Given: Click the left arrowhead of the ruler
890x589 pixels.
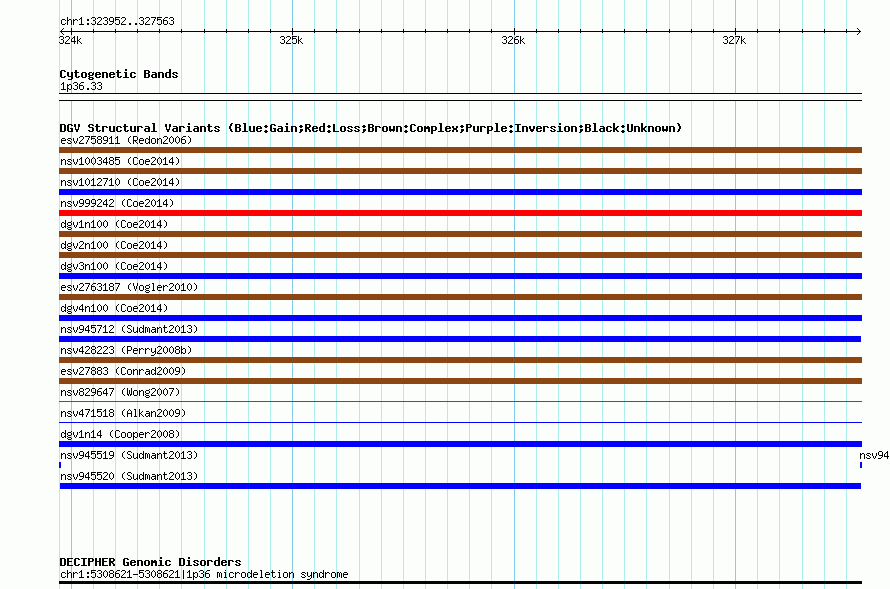Looking at the screenshot, I should [62, 31].
